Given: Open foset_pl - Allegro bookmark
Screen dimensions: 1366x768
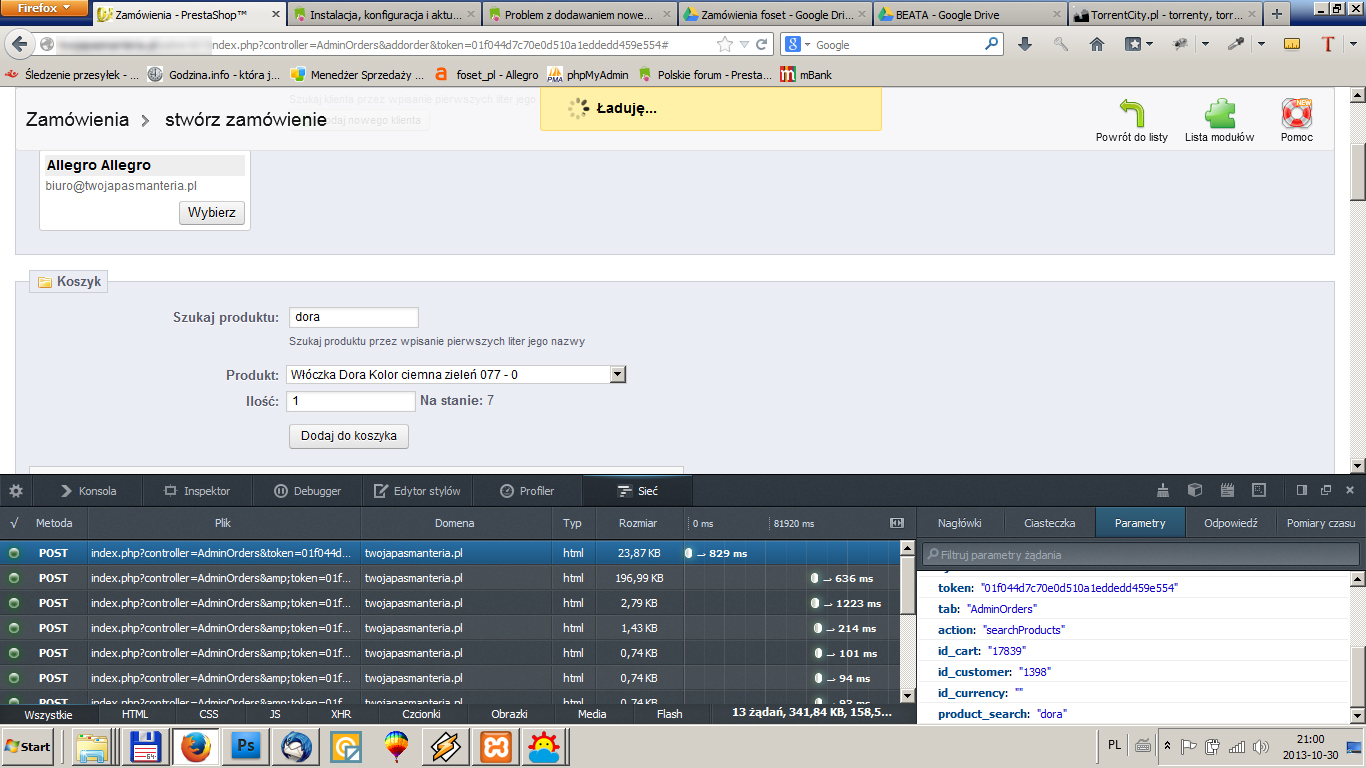Looking at the screenshot, I should pos(486,75).
